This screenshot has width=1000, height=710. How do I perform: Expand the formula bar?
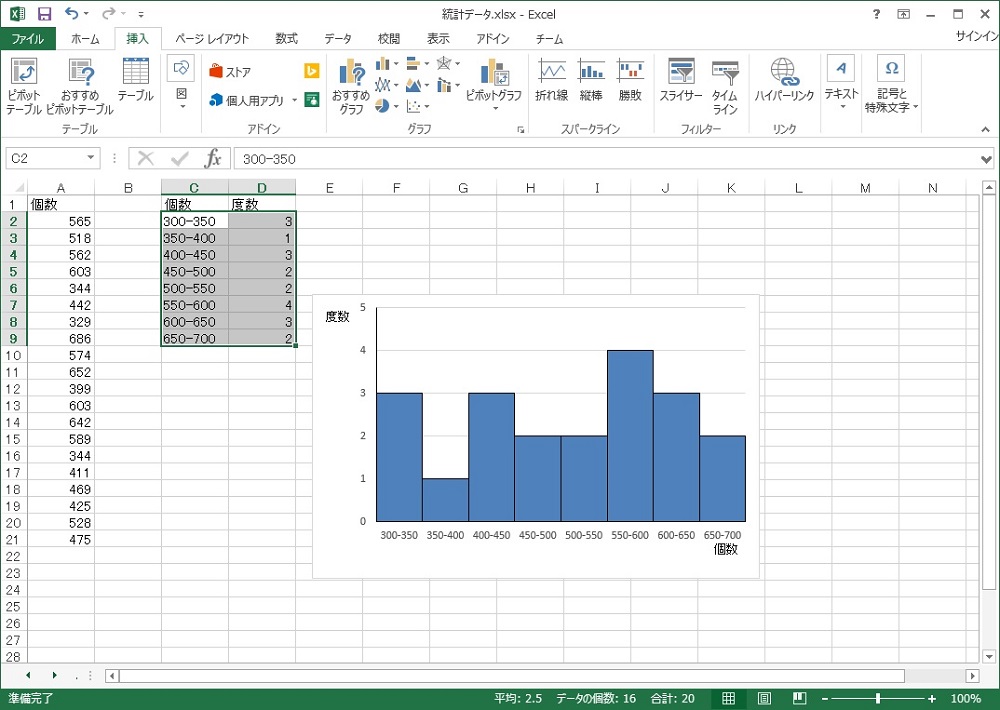click(986, 159)
